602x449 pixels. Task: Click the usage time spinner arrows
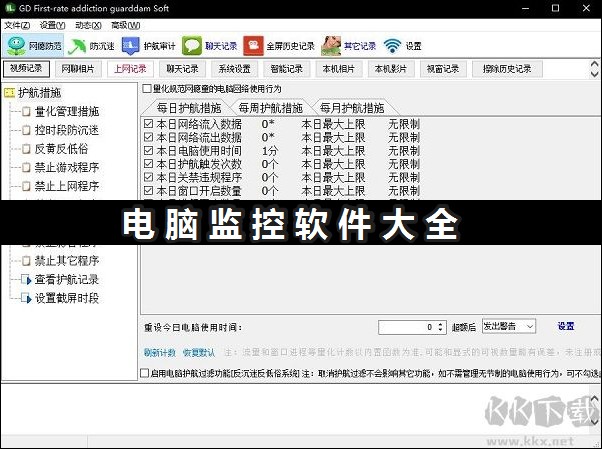(440, 327)
